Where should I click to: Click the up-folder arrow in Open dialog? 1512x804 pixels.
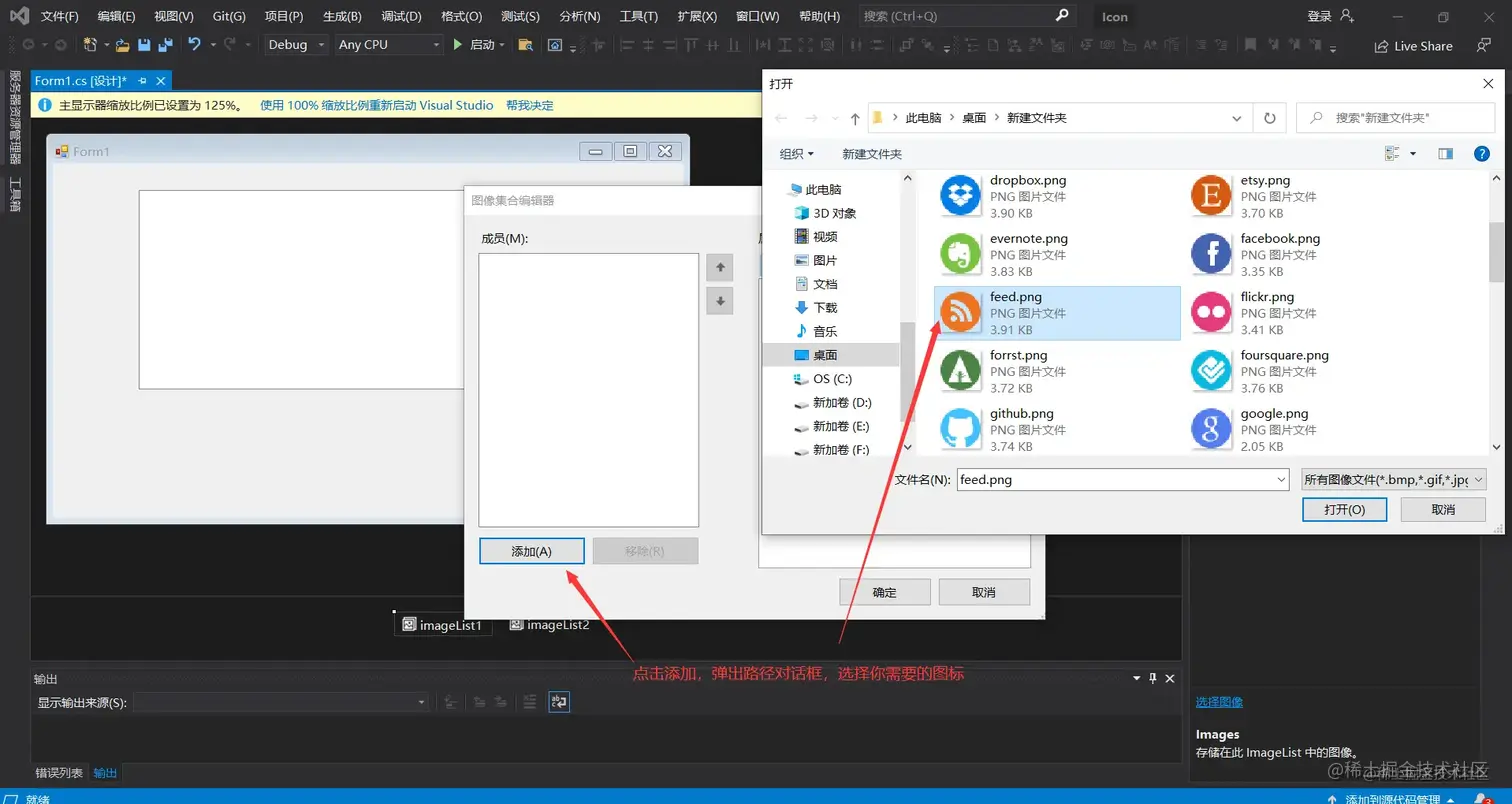coord(855,118)
